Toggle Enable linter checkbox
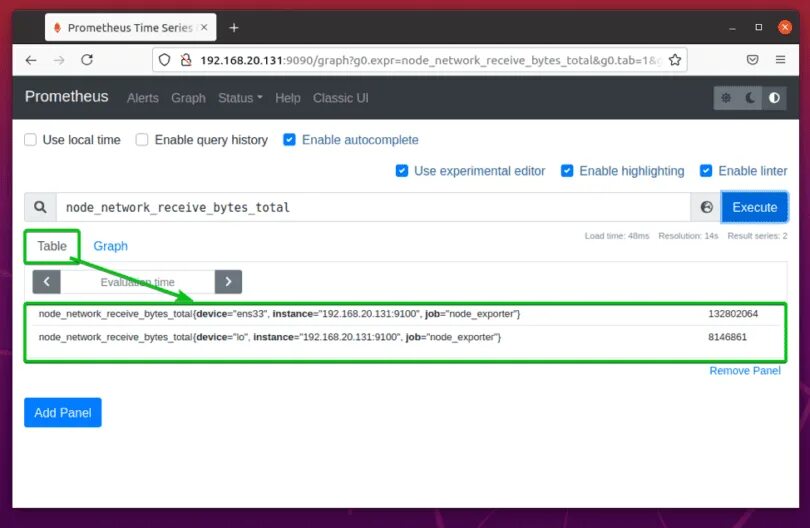 [x=706, y=170]
